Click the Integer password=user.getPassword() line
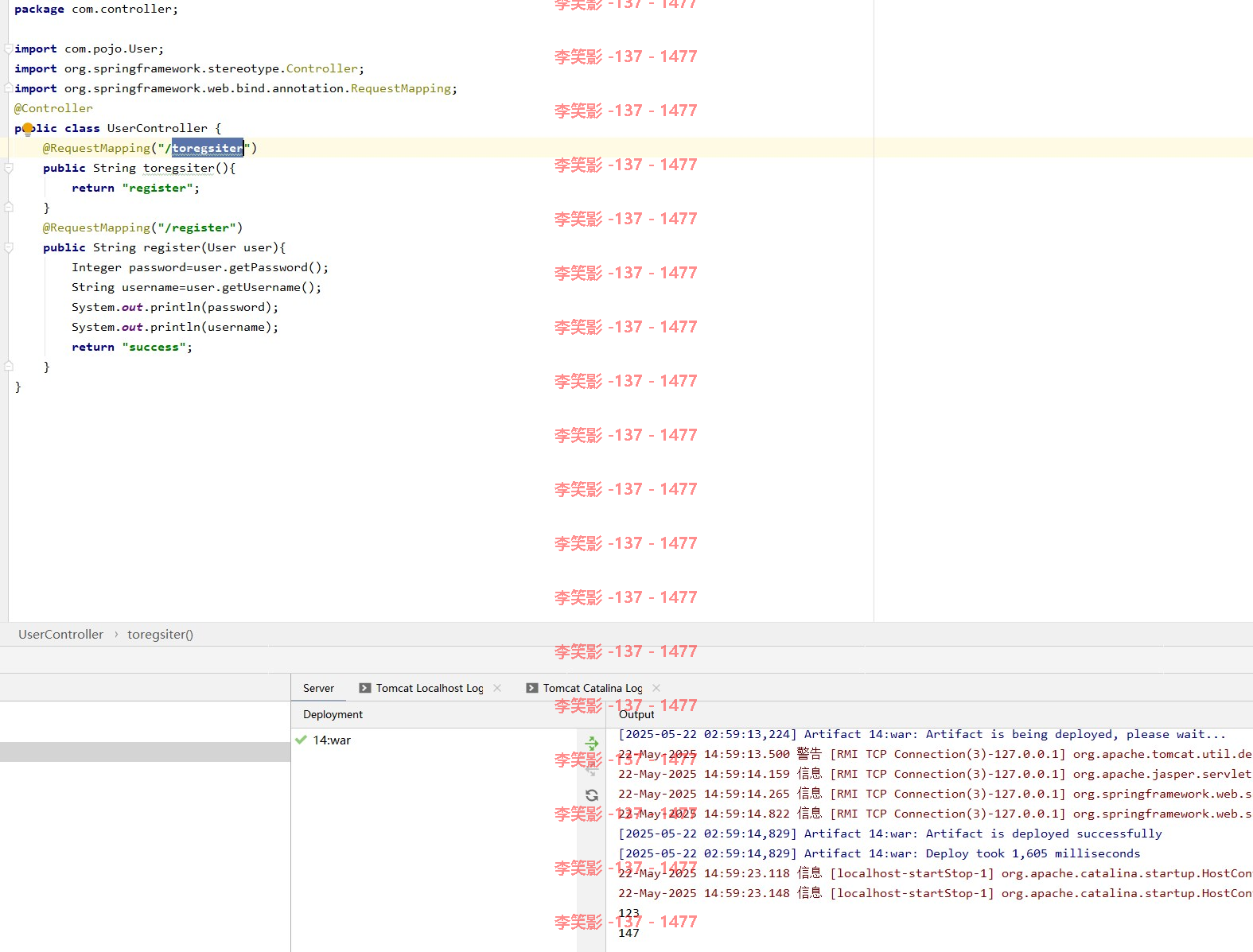 tap(200, 267)
